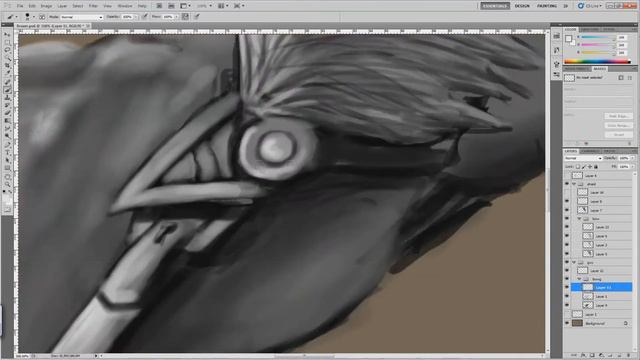Select the Pen tool
Viewport: 640px width, 360px height.
[x=8, y=145]
